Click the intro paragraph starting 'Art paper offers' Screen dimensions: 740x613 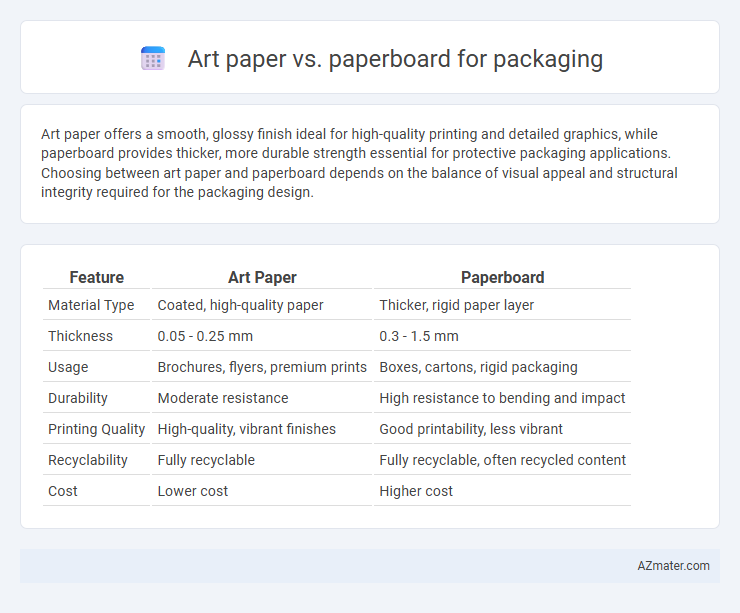359,163
